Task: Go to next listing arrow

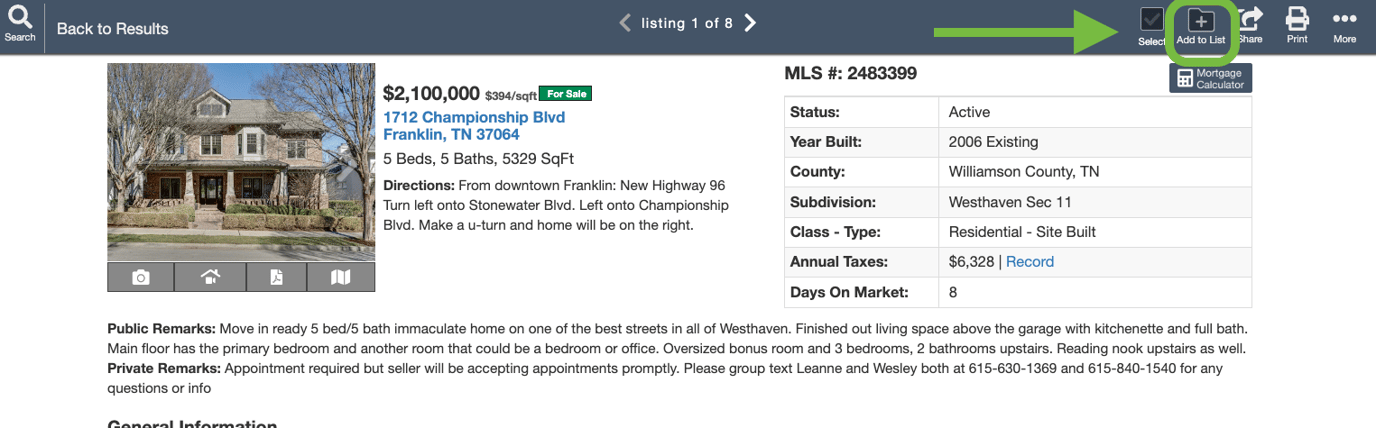Action: pyautogui.click(x=751, y=23)
